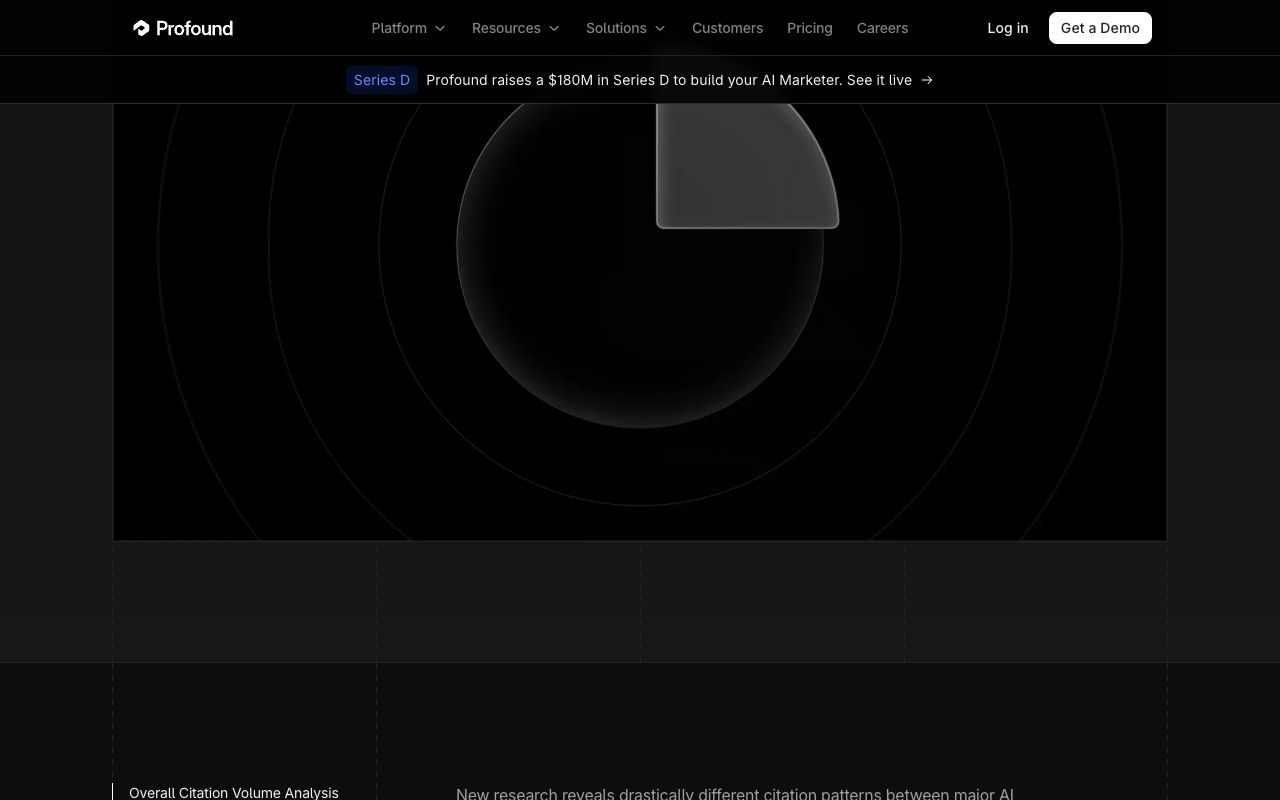
Task: Expand the Resources menu chevron
Action: point(554,28)
